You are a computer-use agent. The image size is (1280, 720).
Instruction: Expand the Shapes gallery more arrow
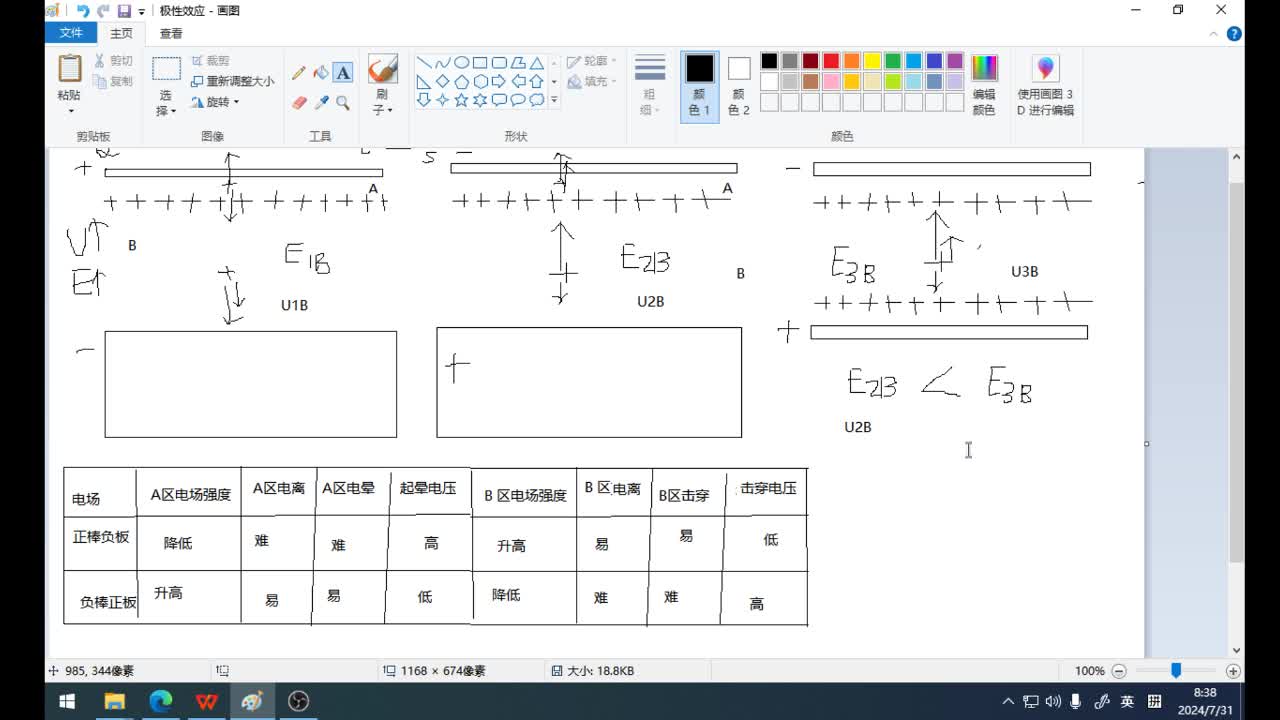[x=554, y=100]
